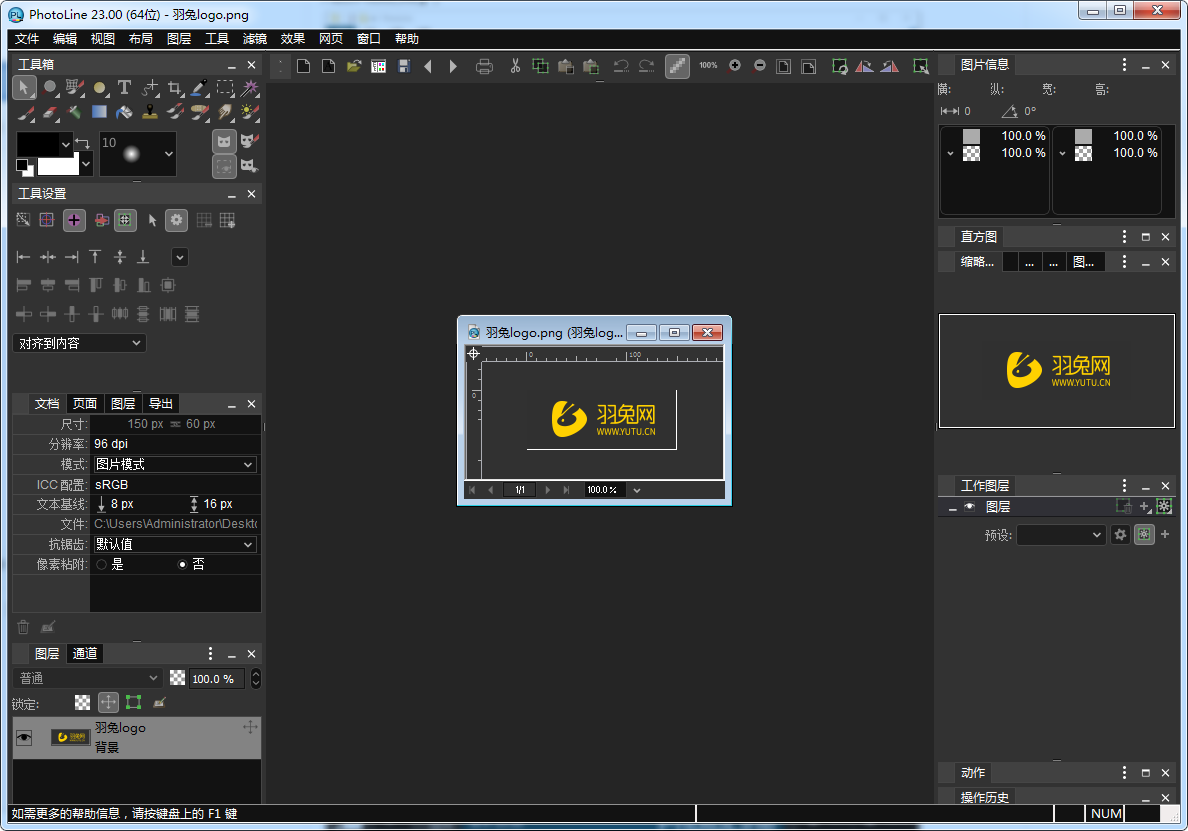The image size is (1188, 831).
Task: Click the open file folder icon
Action: 354,67
